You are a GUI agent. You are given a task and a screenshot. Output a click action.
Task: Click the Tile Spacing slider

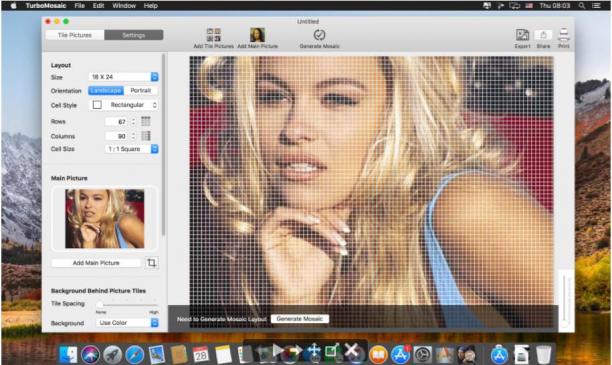(128, 304)
